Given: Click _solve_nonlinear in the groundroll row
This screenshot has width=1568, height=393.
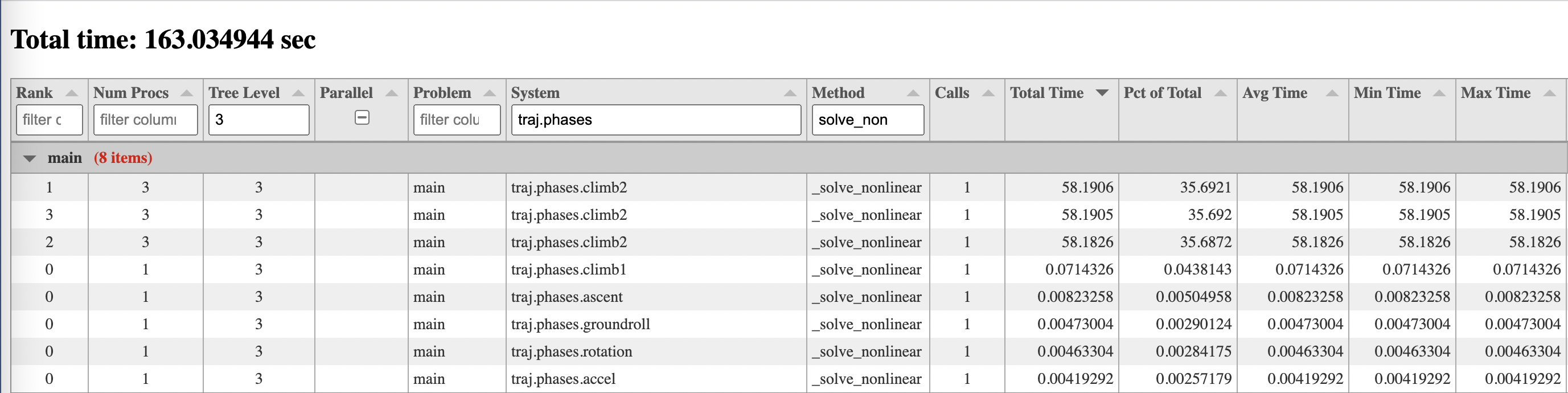Looking at the screenshot, I should (x=867, y=325).
